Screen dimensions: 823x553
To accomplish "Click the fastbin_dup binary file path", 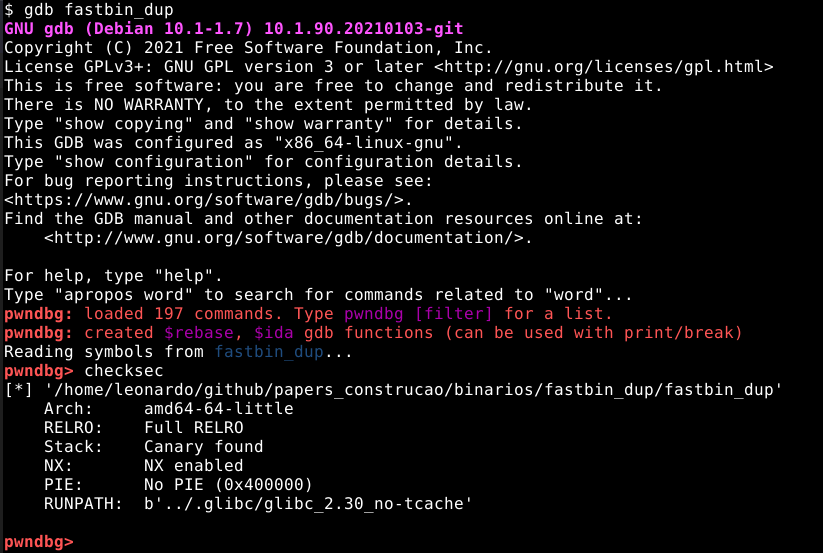I will (414, 390).
